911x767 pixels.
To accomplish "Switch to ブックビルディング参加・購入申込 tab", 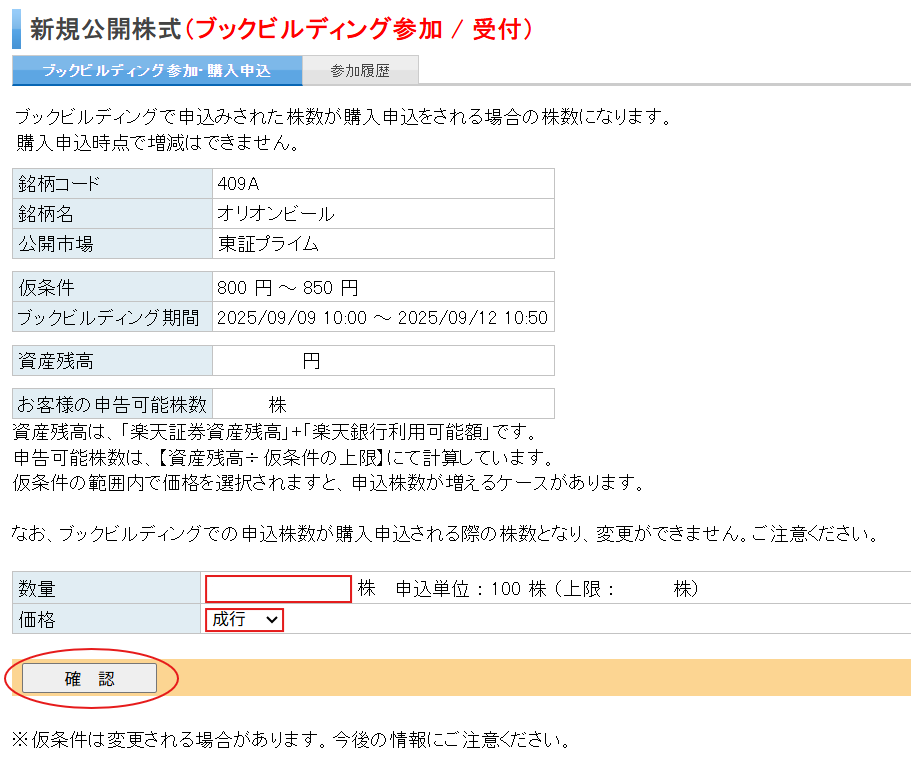I will (x=156, y=71).
